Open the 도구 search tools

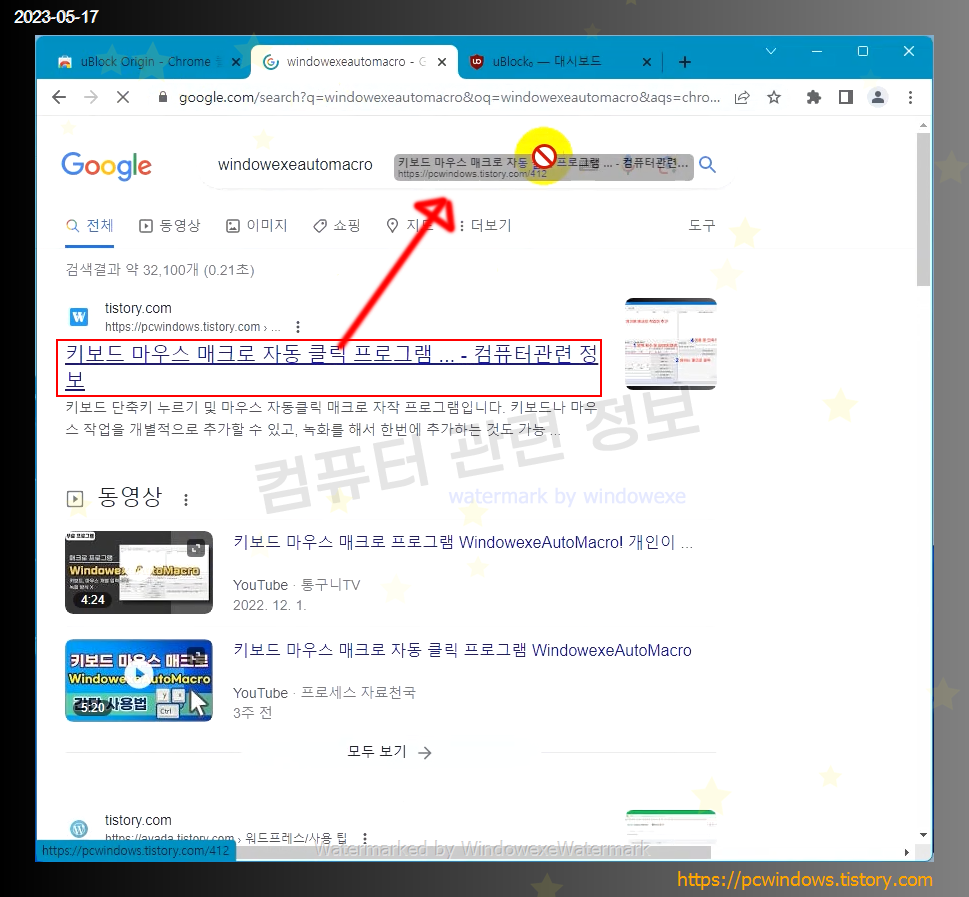[x=701, y=226]
